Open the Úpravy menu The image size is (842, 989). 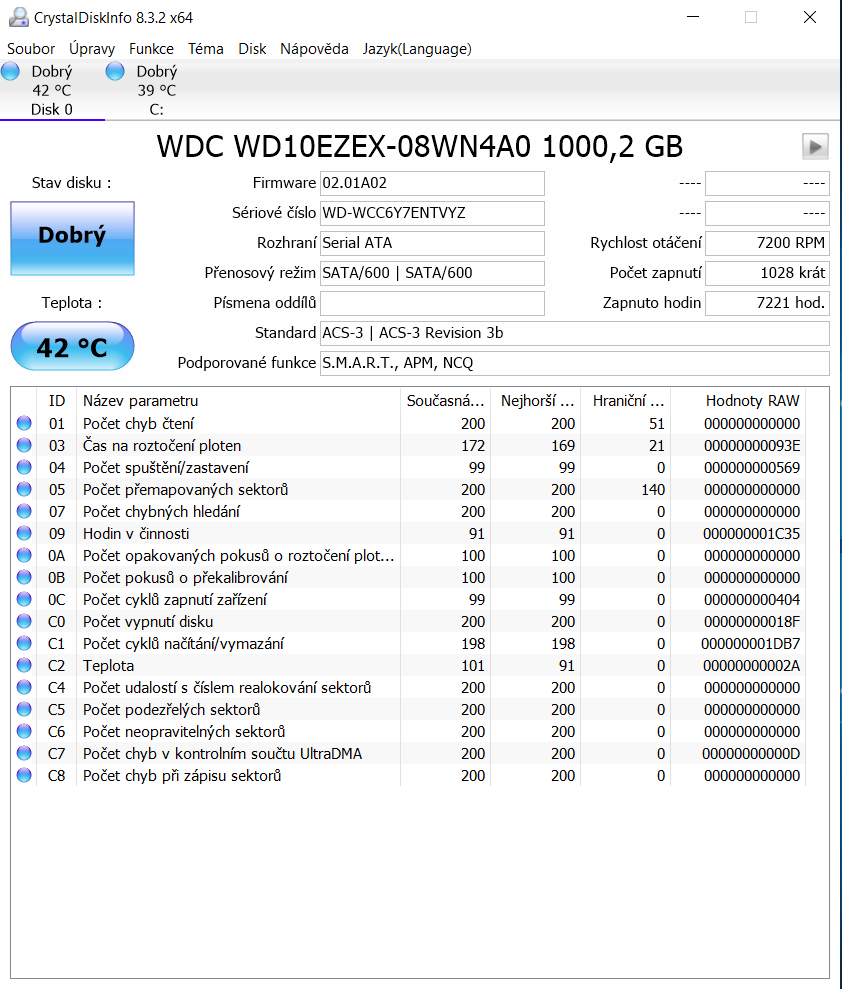point(92,49)
